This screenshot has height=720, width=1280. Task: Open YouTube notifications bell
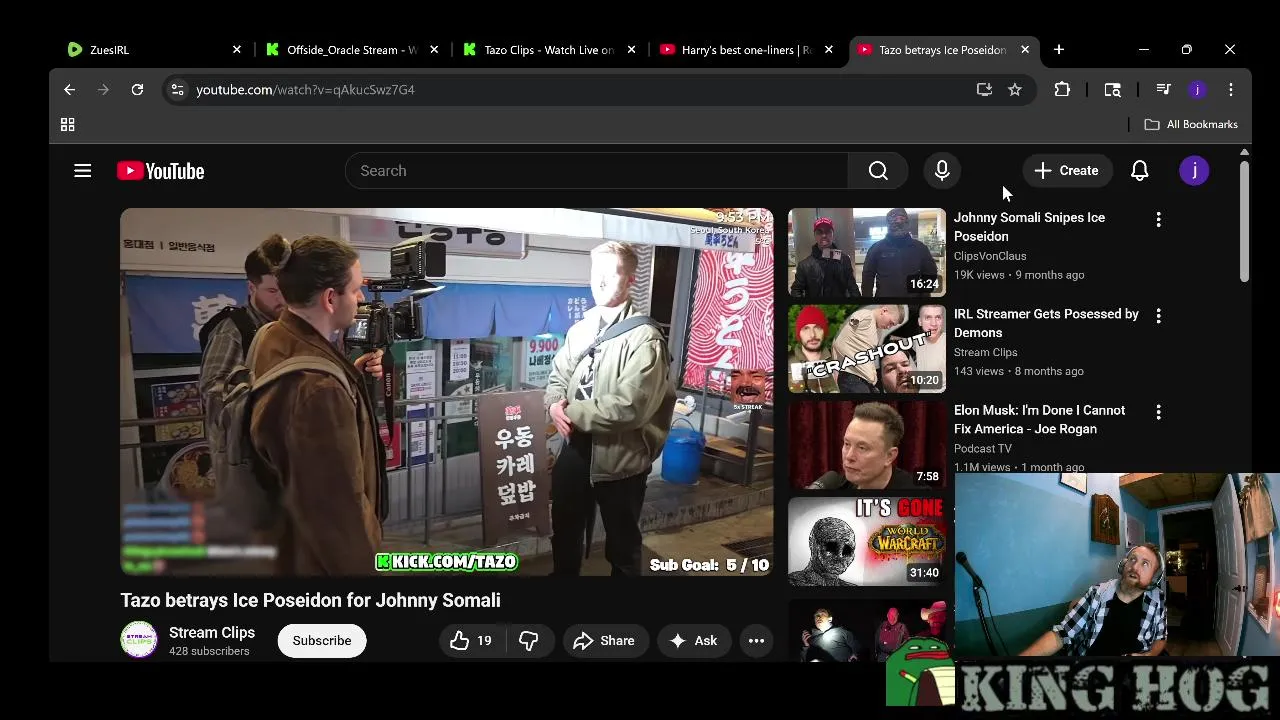[x=1140, y=171]
